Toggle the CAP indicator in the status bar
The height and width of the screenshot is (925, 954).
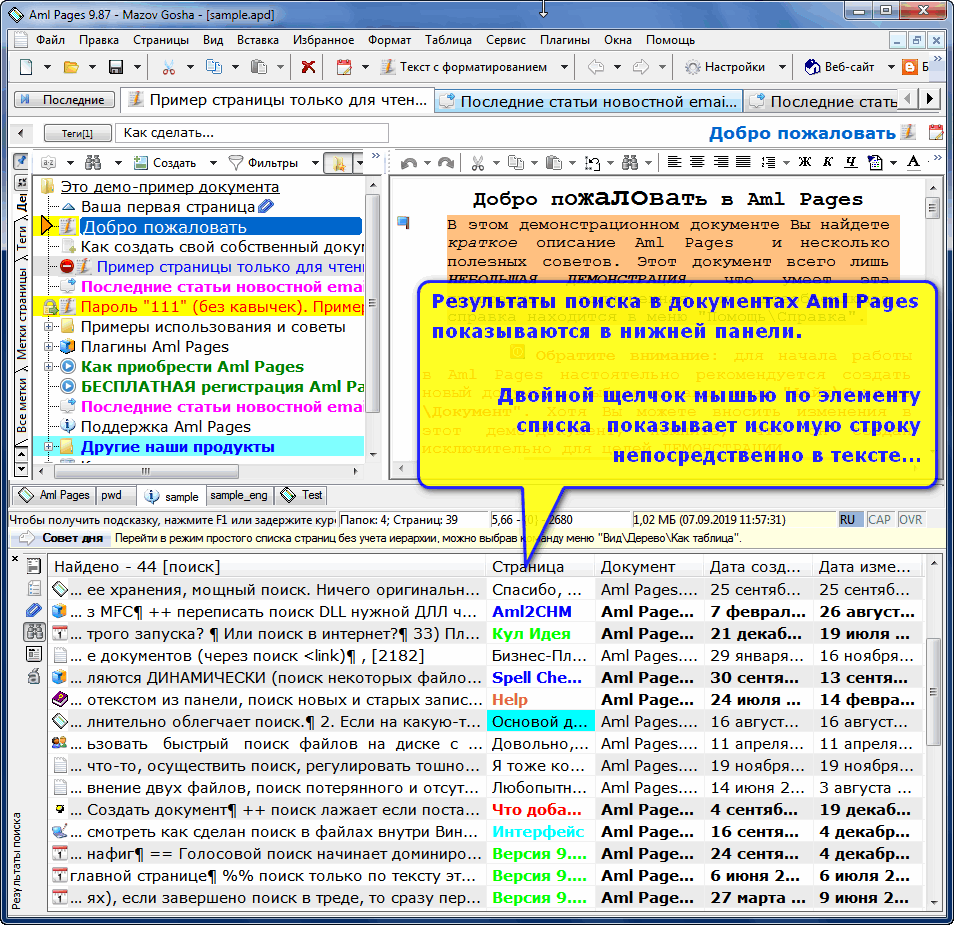(x=879, y=520)
